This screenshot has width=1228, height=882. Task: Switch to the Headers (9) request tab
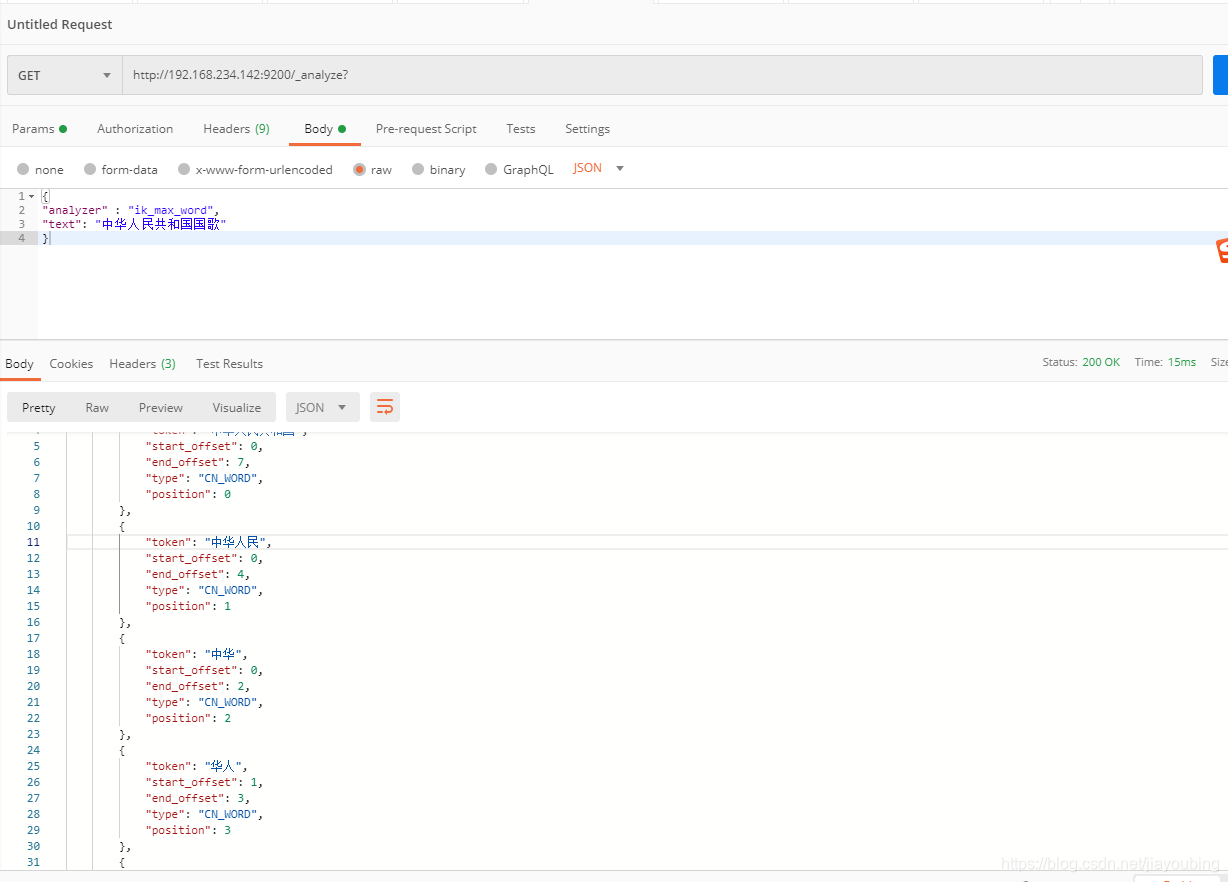tap(236, 128)
